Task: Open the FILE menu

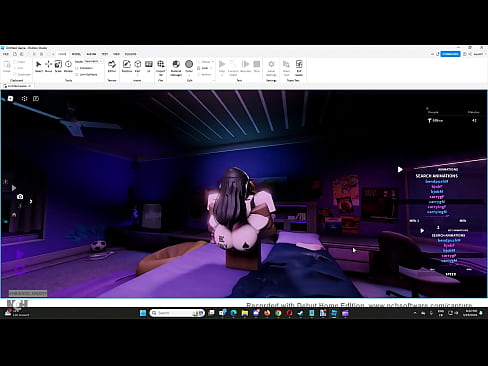Action: pos(6,54)
